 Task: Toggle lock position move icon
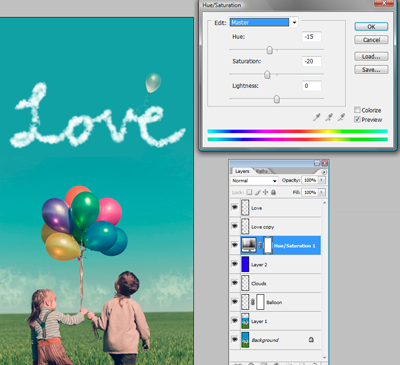pos(266,192)
